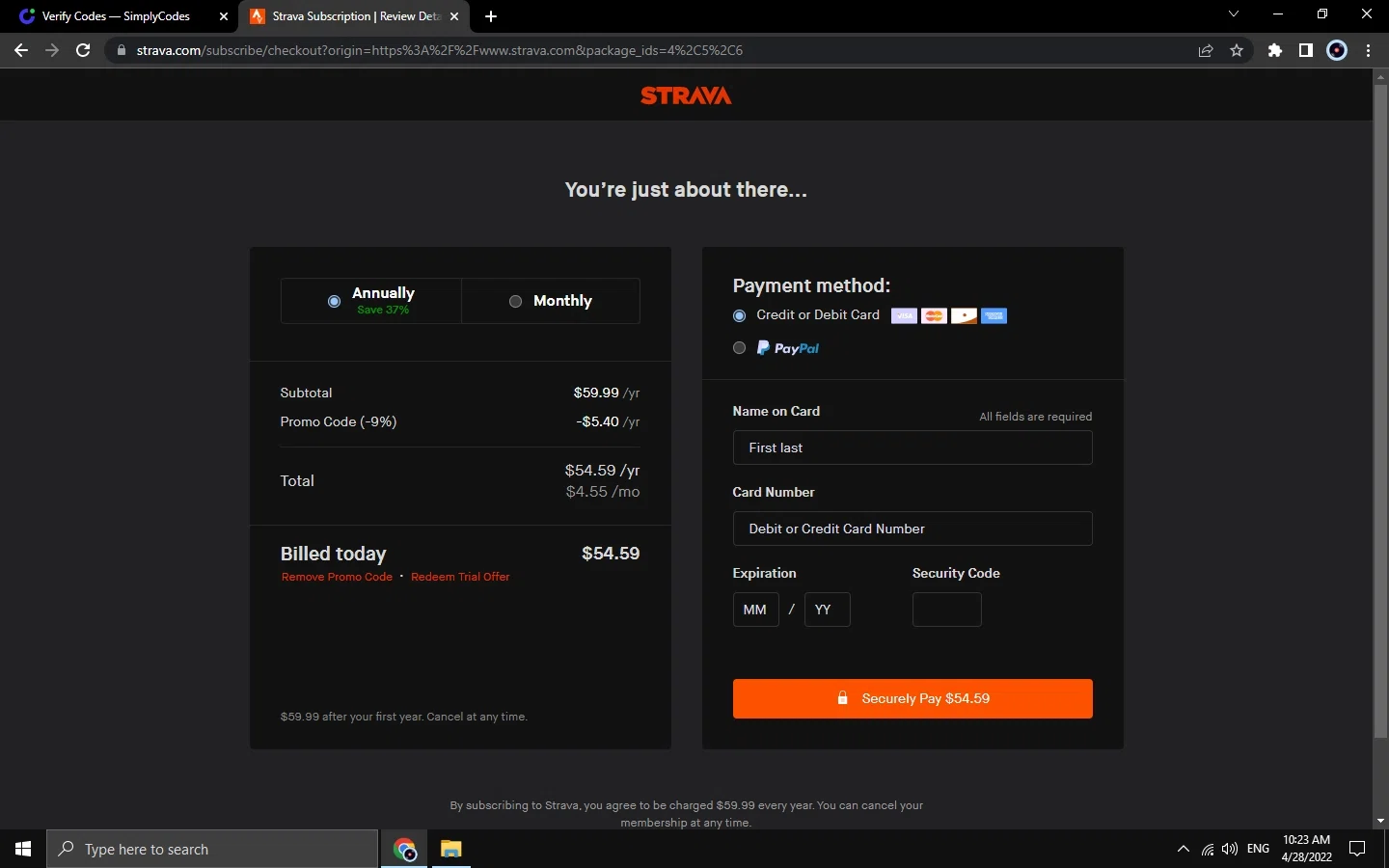
Task: Click Securely Pay $54.59 button
Action: pyautogui.click(x=912, y=698)
